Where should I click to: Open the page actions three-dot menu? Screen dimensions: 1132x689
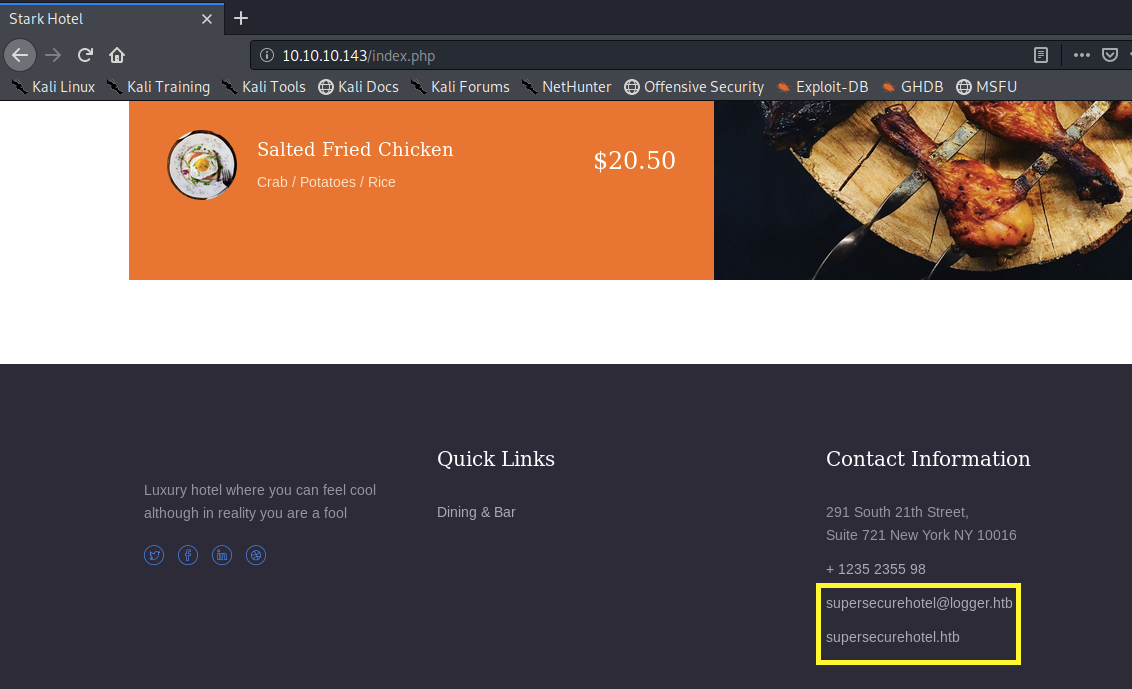[1081, 55]
